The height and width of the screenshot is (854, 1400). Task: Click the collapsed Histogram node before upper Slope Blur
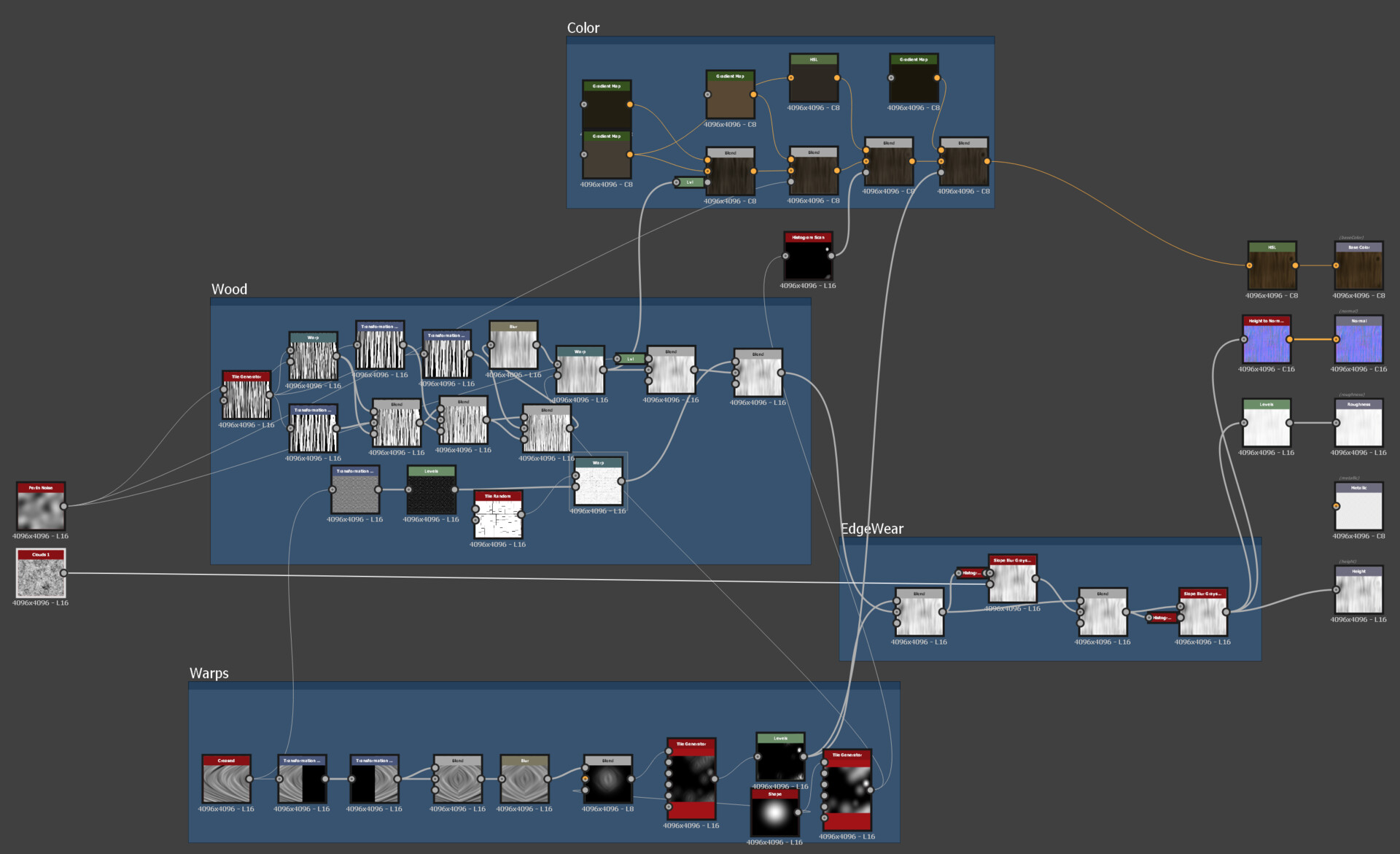[971, 573]
